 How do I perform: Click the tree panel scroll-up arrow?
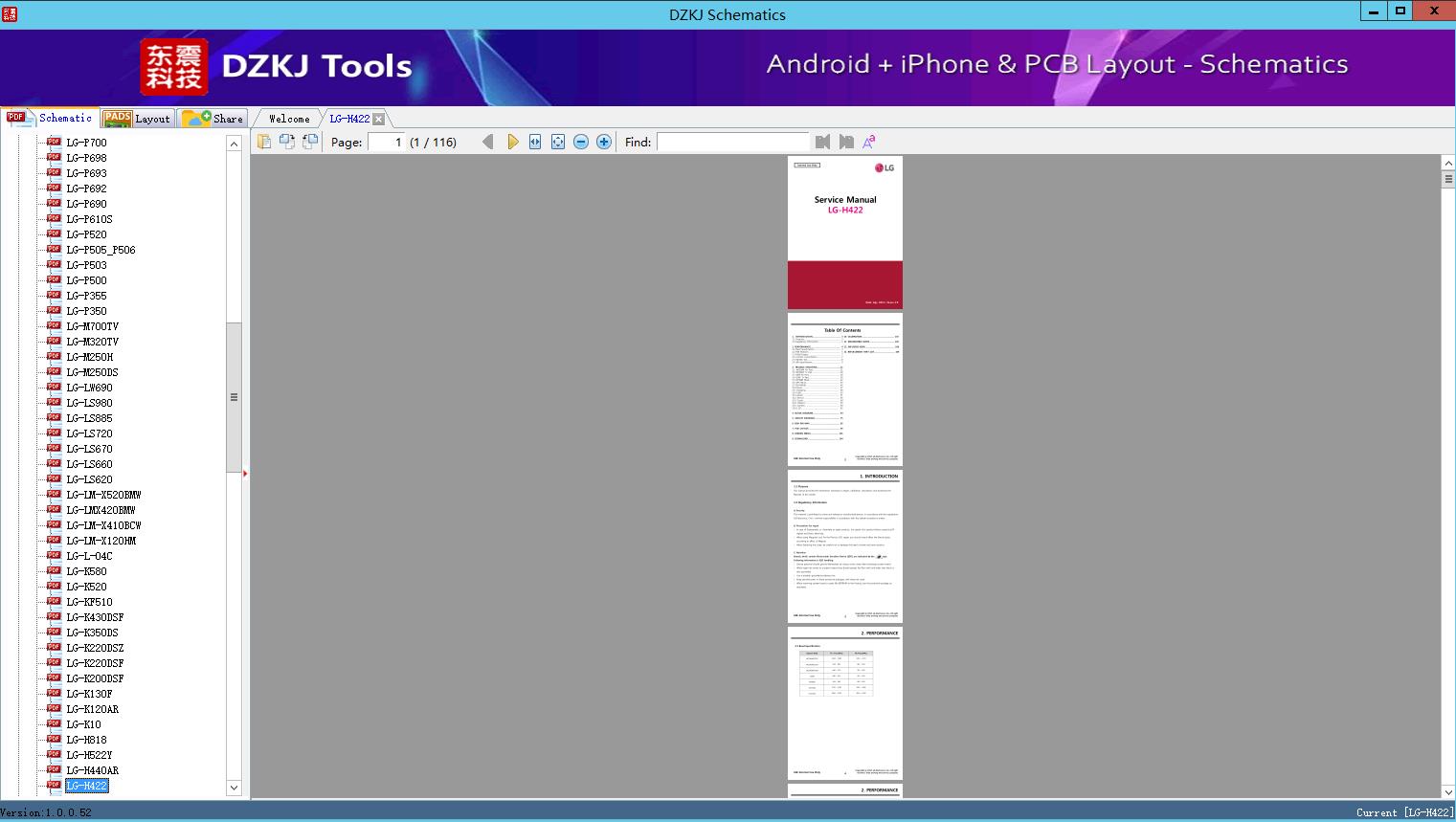click(x=234, y=144)
